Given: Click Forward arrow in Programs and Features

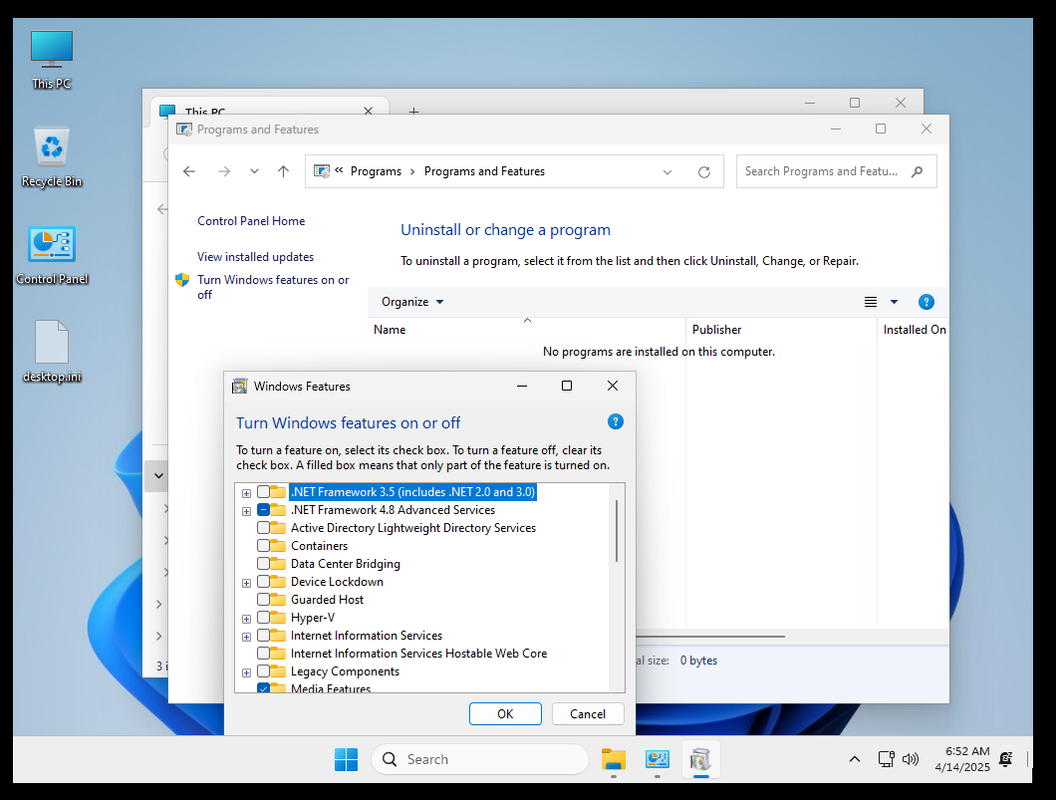Looking at the screenshot, I should [224, 172].
